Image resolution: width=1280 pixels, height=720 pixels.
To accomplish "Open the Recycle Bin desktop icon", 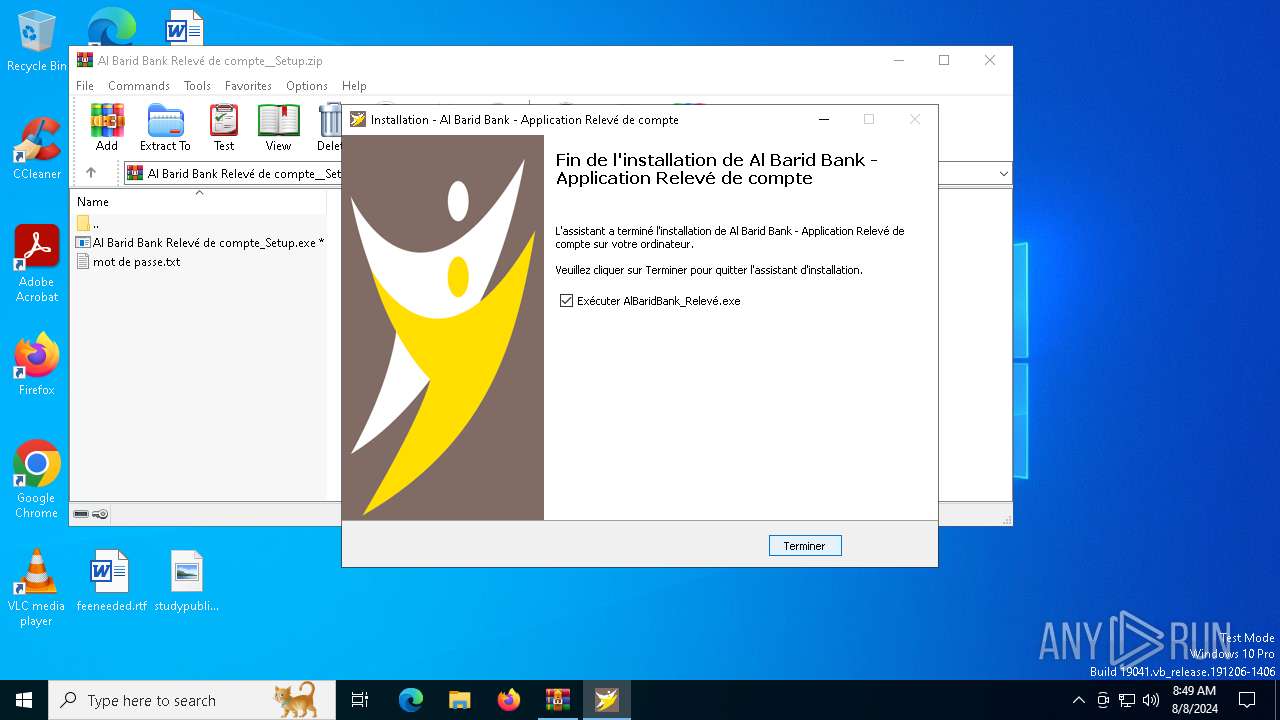I will [x=37, y=41].
